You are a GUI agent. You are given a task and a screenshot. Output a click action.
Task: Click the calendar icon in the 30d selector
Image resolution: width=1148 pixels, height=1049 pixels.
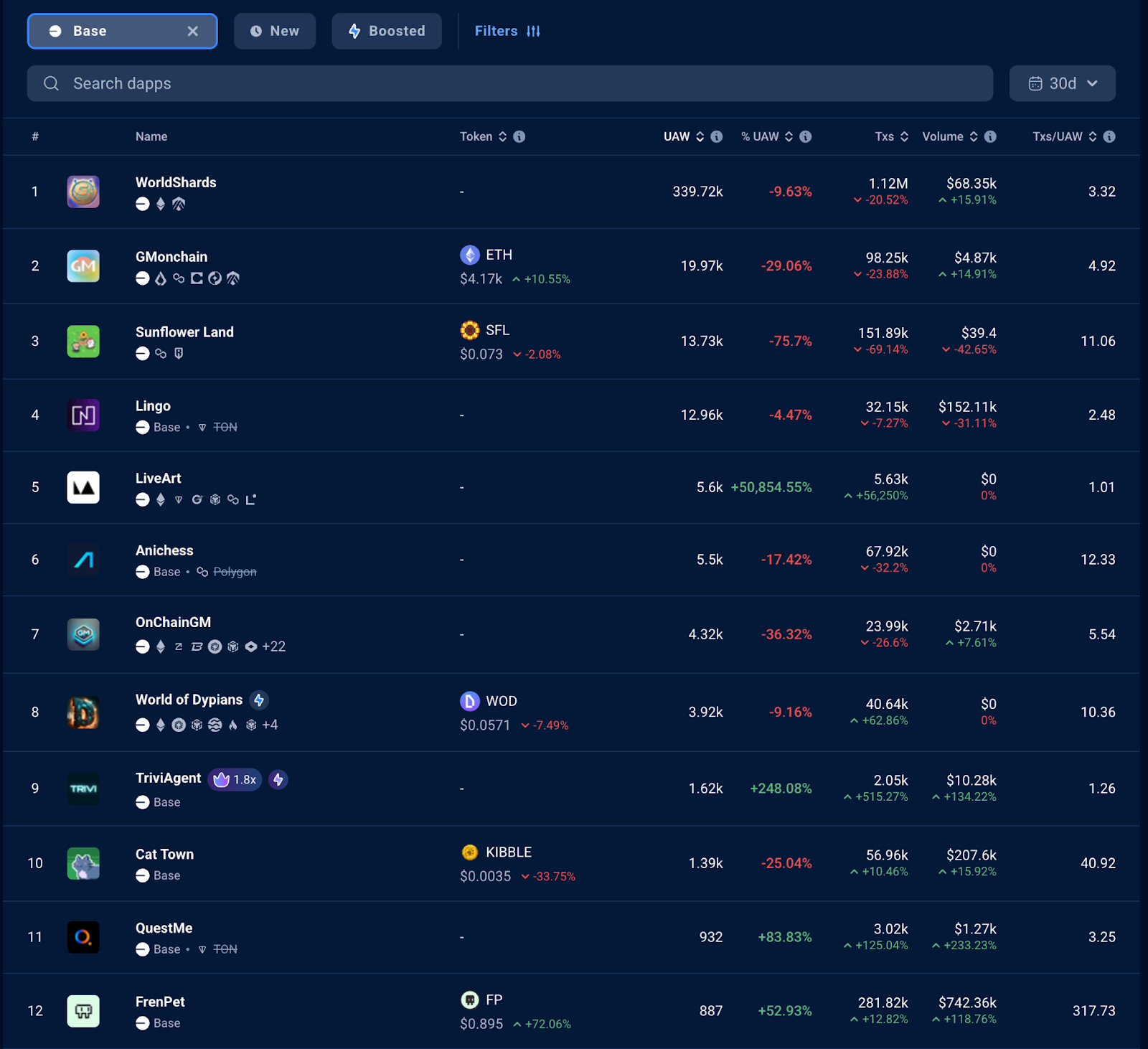(1035, 83)
